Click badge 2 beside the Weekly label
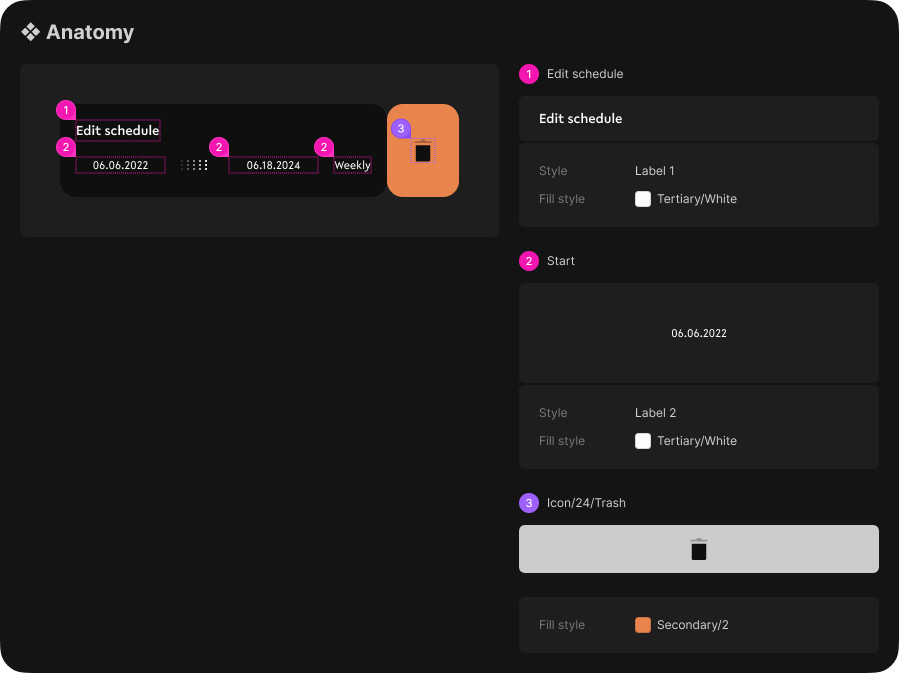Image resolution: width=899 pixels, height=673 pixels. coord(323,146)
